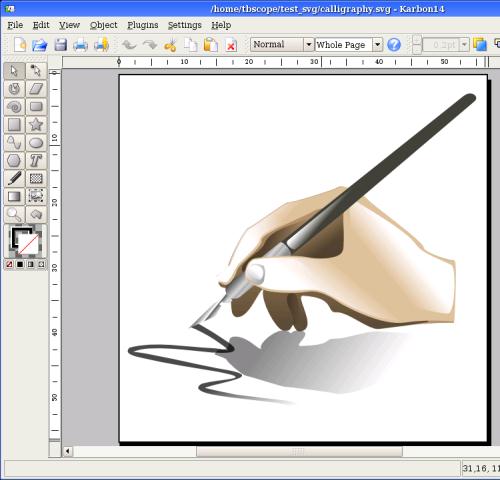Delete selection with red X icon
This screenshot has width=500, height=480.
[231, 45]
